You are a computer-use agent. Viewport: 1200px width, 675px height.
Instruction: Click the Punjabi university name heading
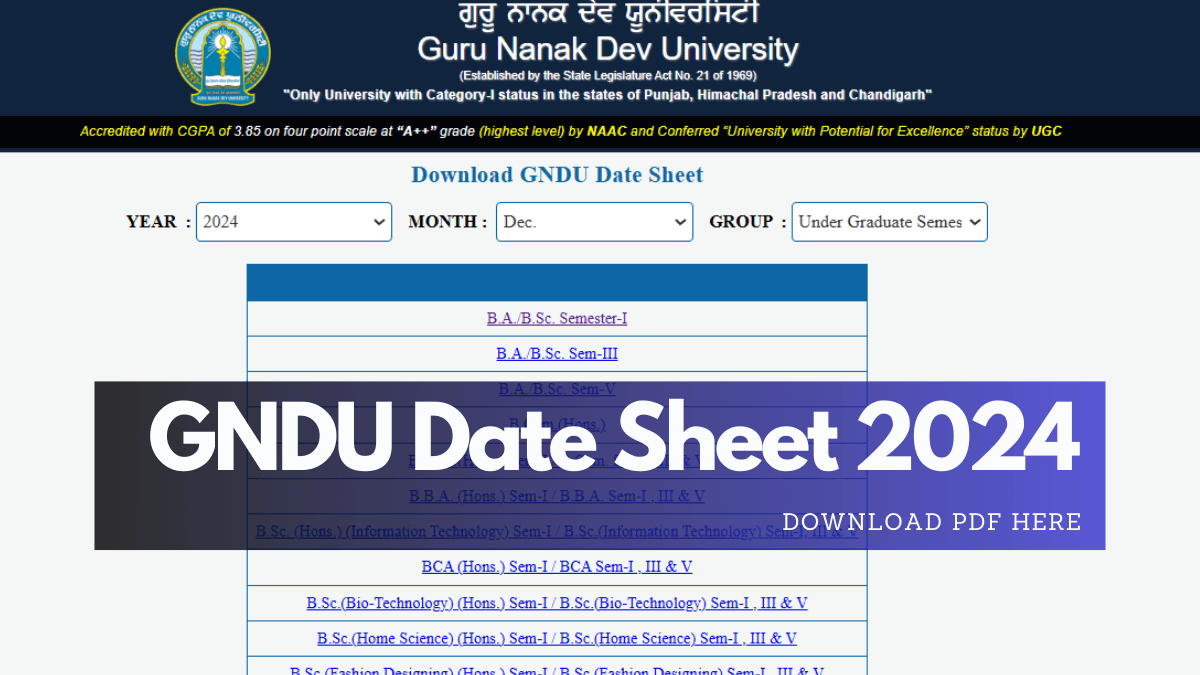[x=608, y=14]
